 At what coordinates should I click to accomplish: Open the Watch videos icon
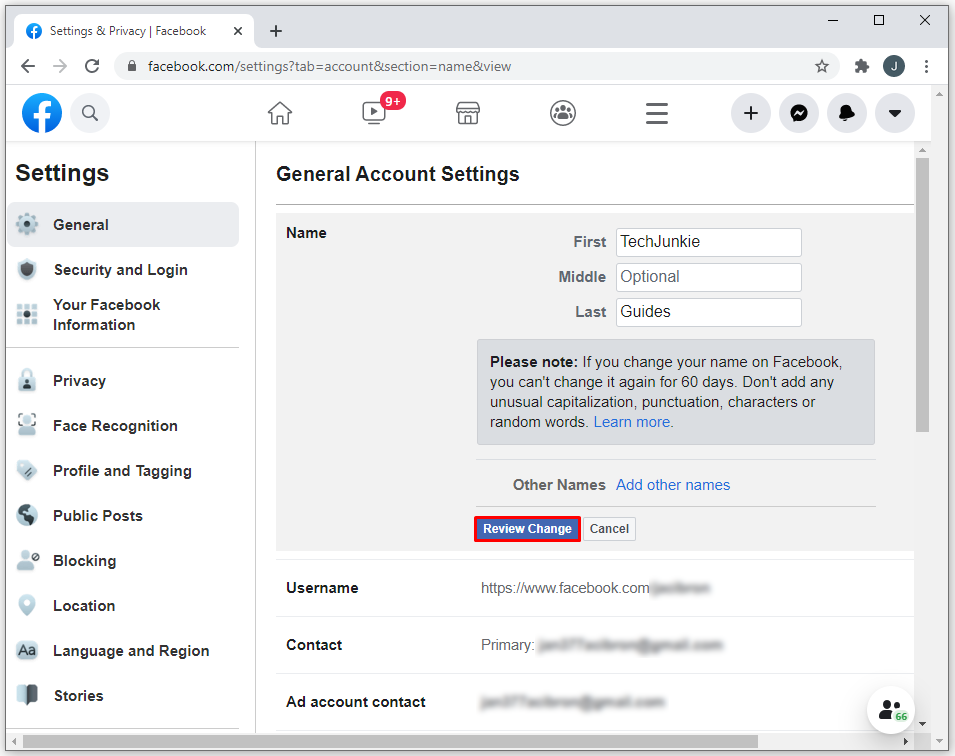click(x=375, y=113)
